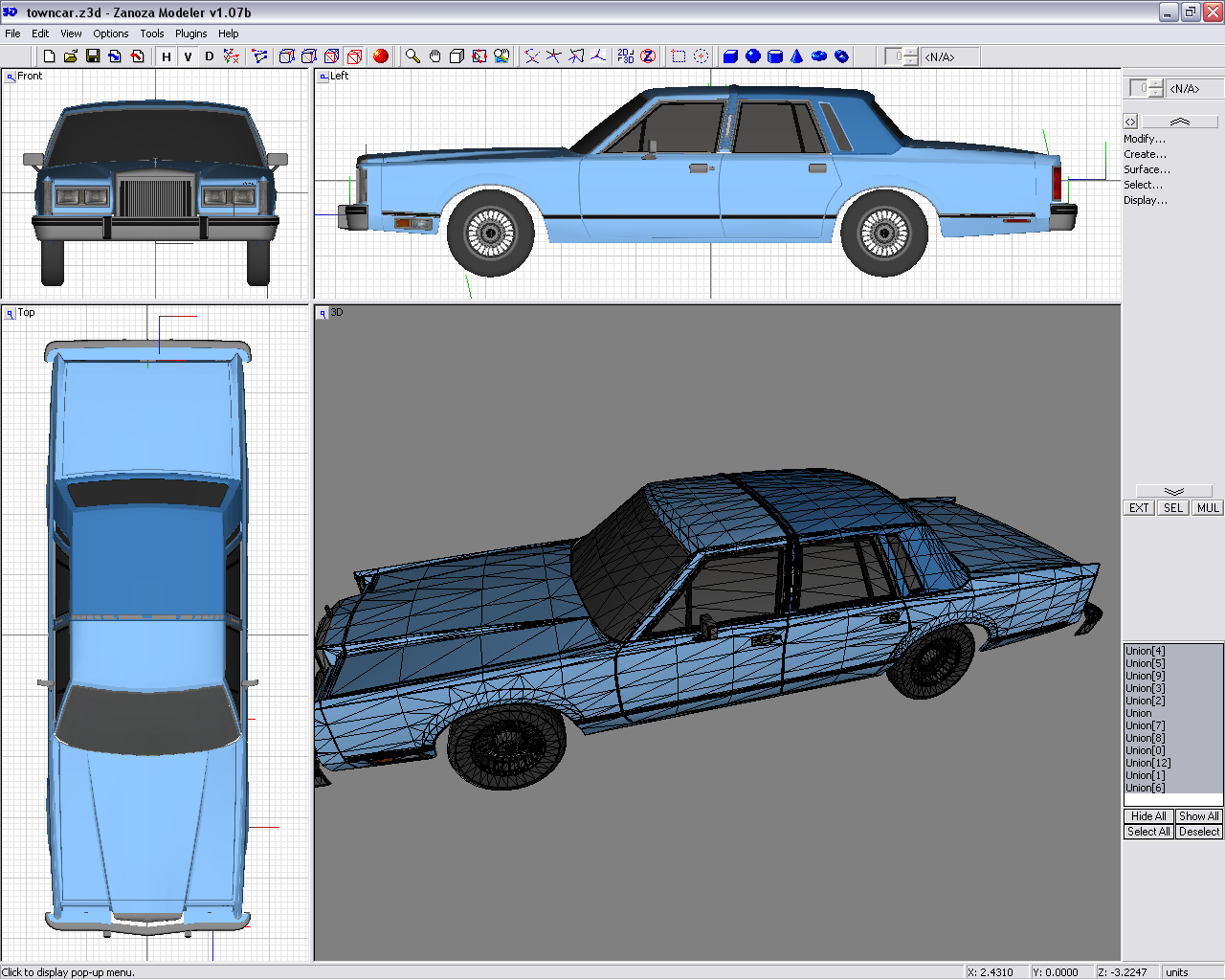This screenshot has width=1225, height=980.
Task: Expand the Surface... command group
Action: pyautogui.click(x=1146, y=169)
